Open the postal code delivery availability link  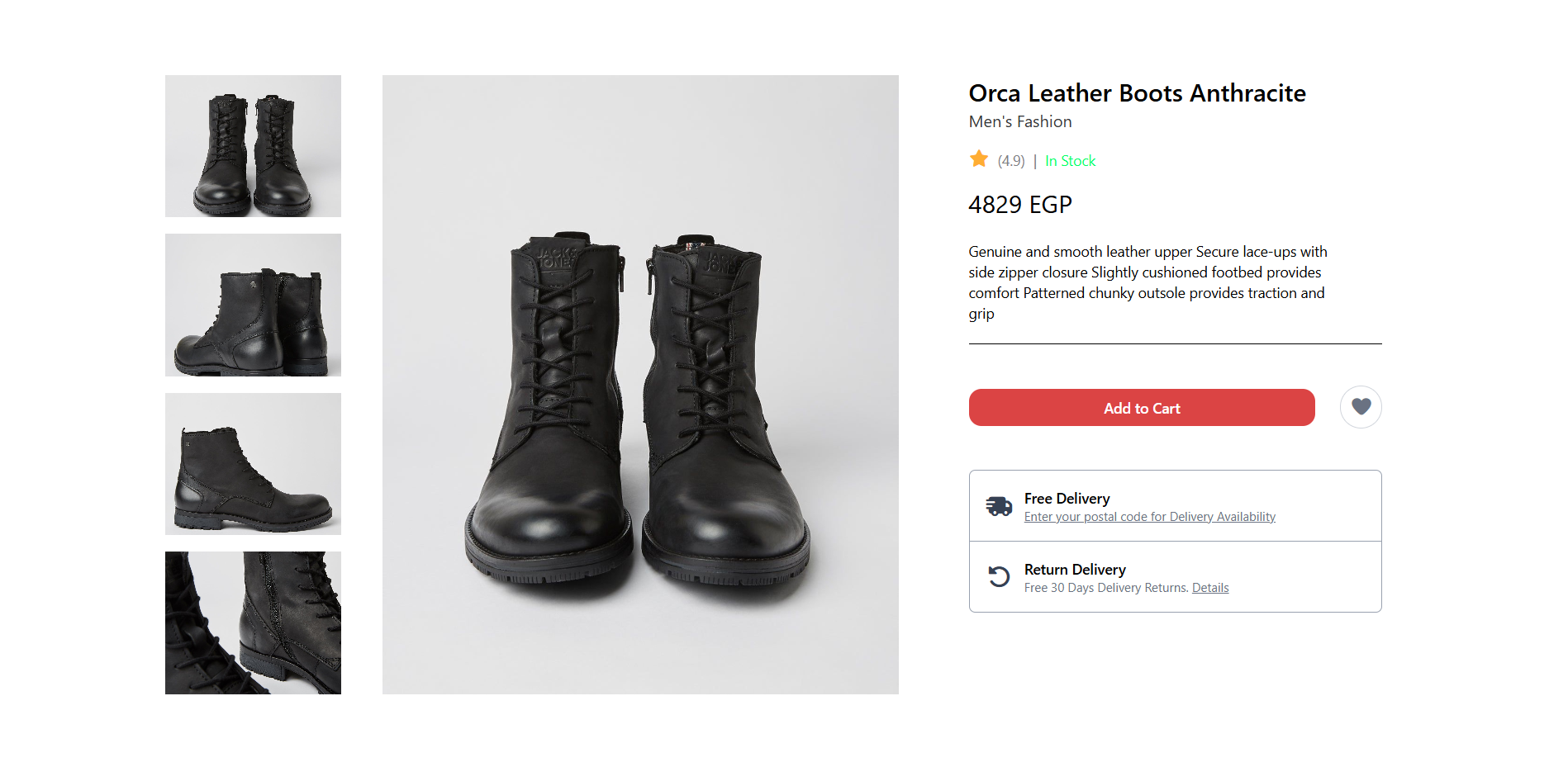(1149, 517)
